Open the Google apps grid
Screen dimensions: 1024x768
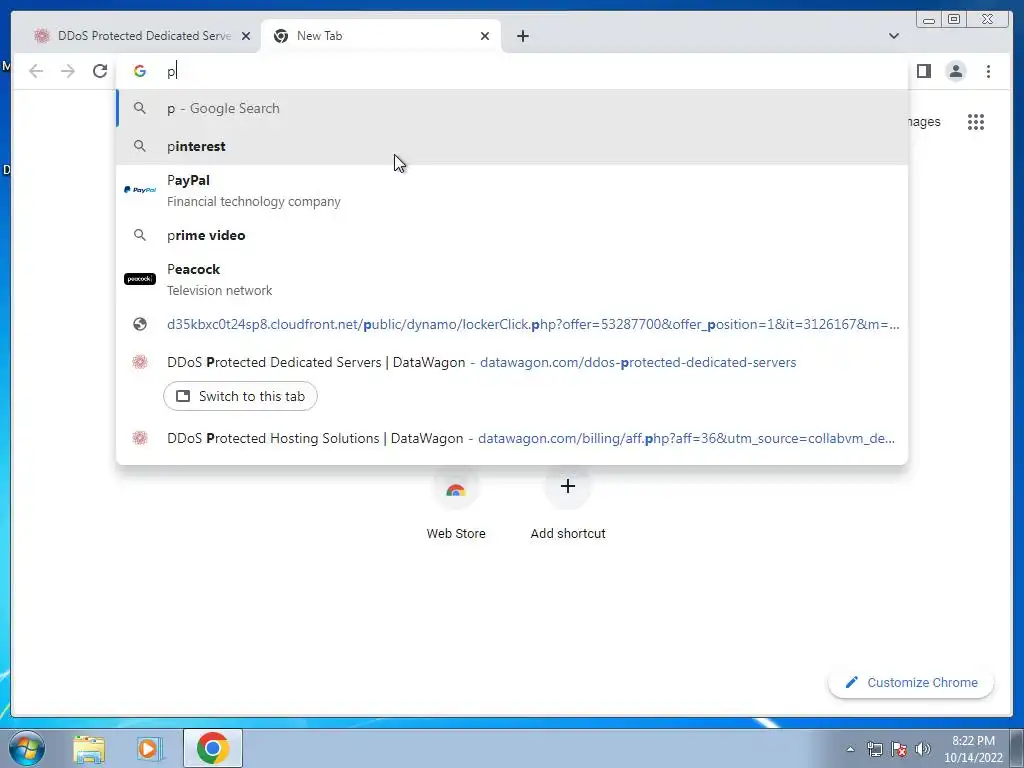[976, 121]
